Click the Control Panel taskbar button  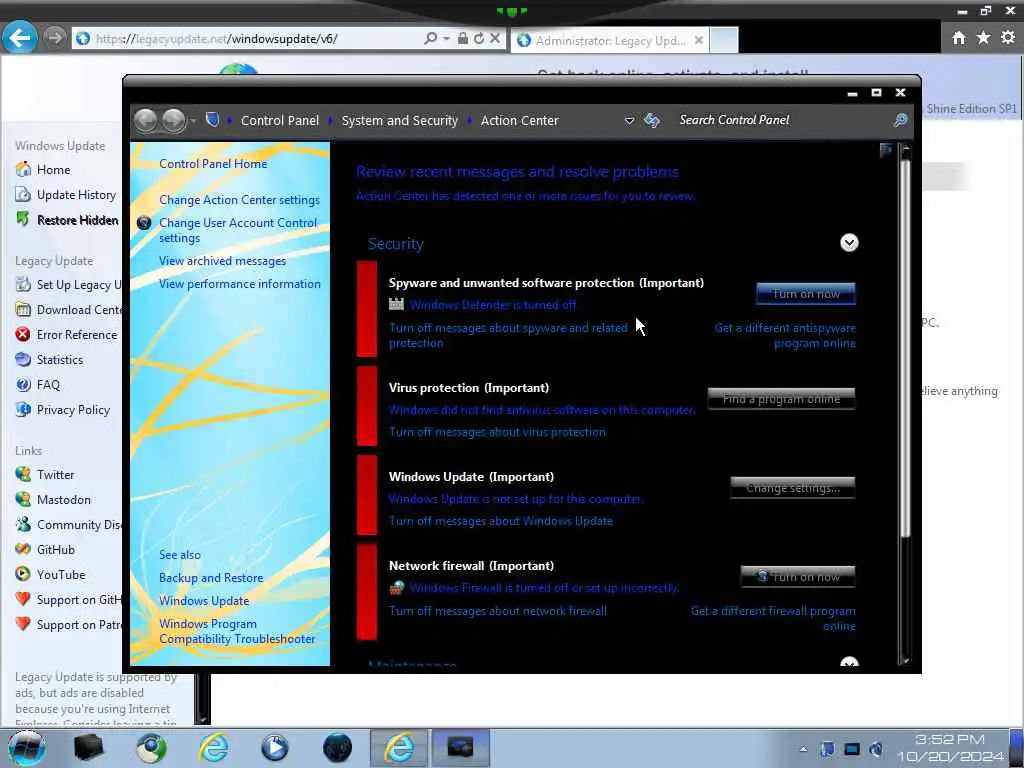(x=460, y=748)
